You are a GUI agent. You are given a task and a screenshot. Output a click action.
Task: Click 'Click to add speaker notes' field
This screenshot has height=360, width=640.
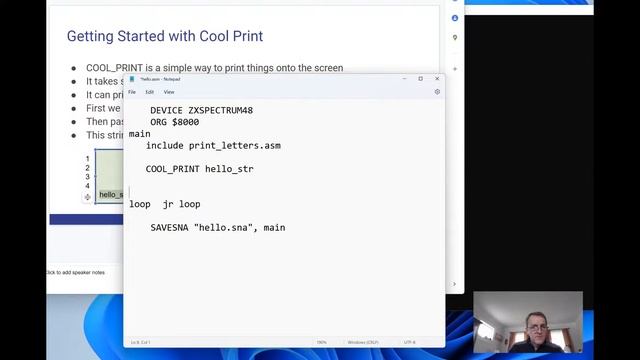pos(76,273)
